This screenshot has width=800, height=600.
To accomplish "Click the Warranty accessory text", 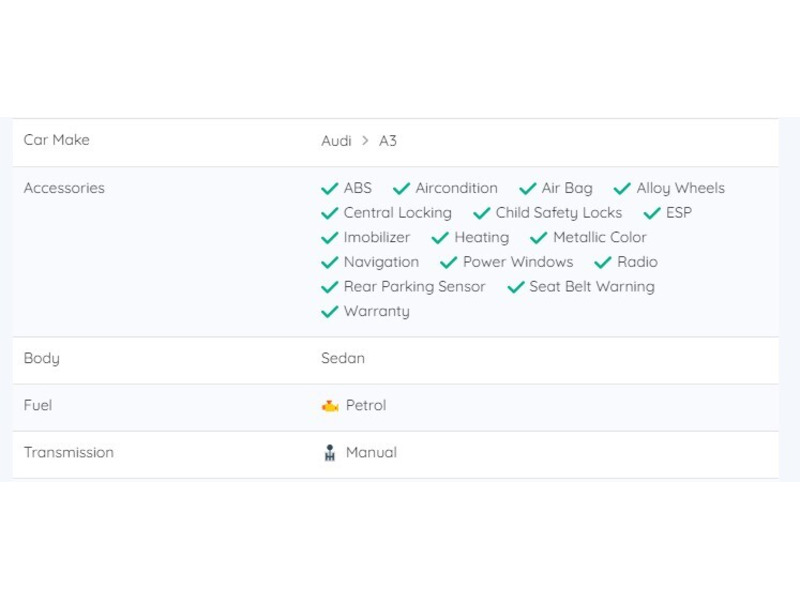I will [x=377, y=312].
